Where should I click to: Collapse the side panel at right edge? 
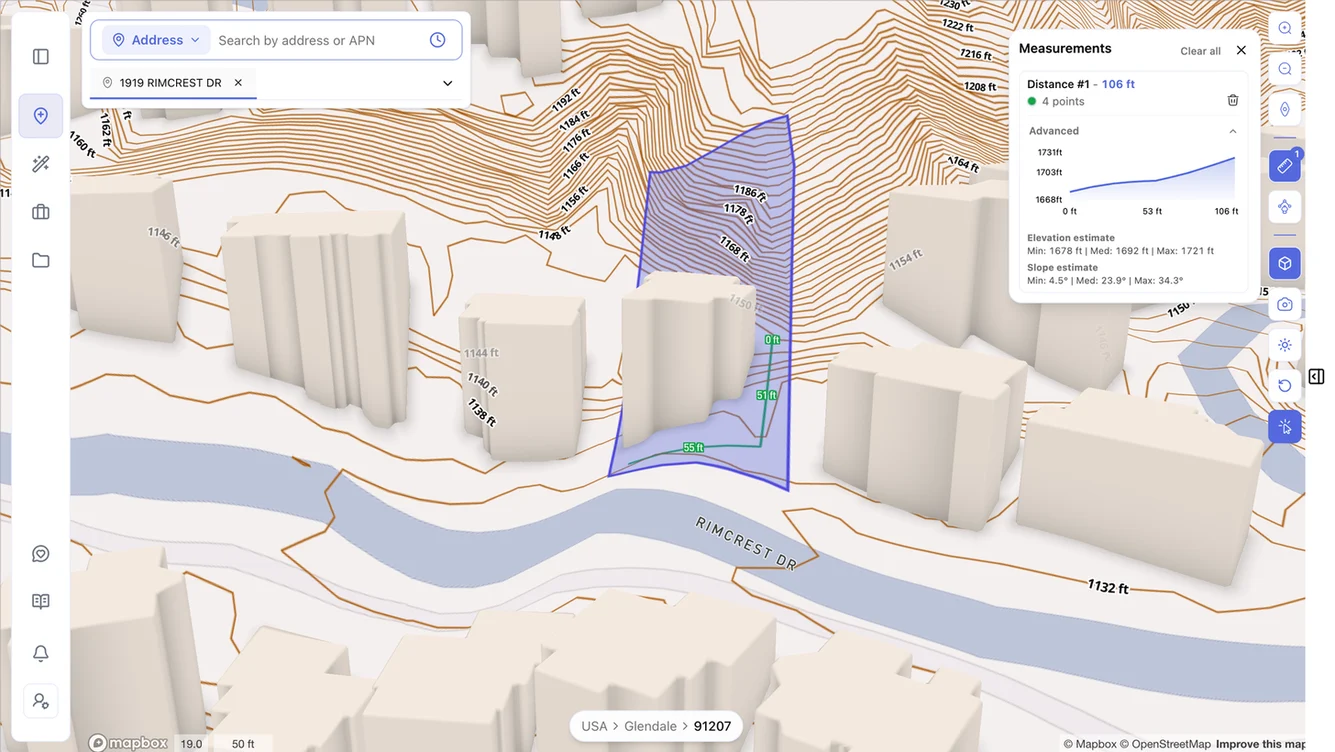click(x=1316, y=376)
